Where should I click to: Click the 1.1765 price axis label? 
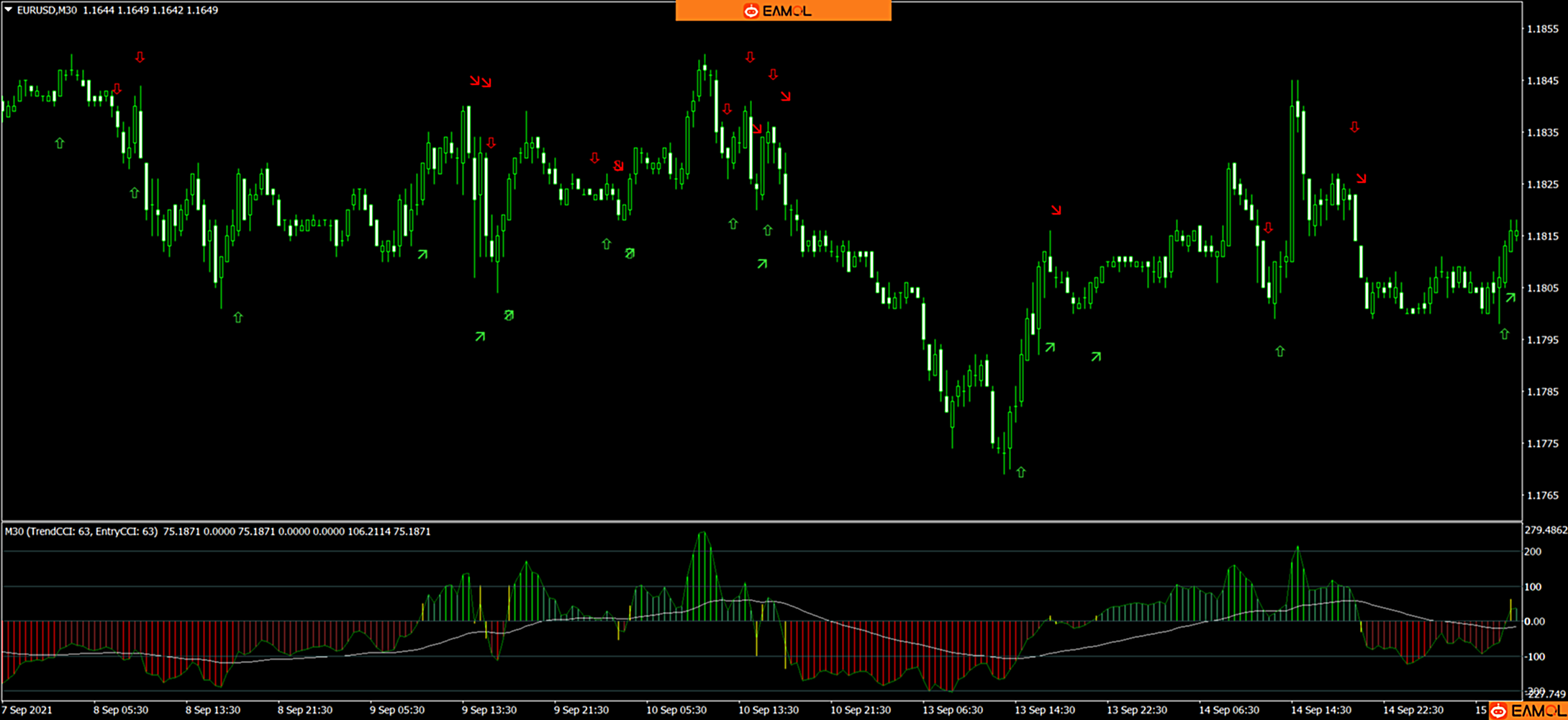point(1542,495)
